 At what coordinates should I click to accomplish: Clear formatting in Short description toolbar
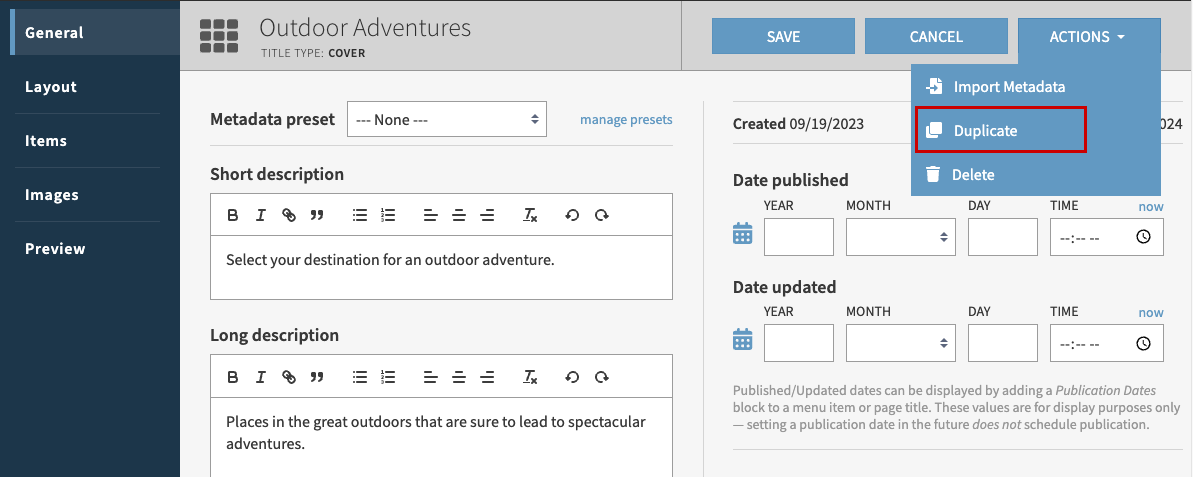coord(531,215)
